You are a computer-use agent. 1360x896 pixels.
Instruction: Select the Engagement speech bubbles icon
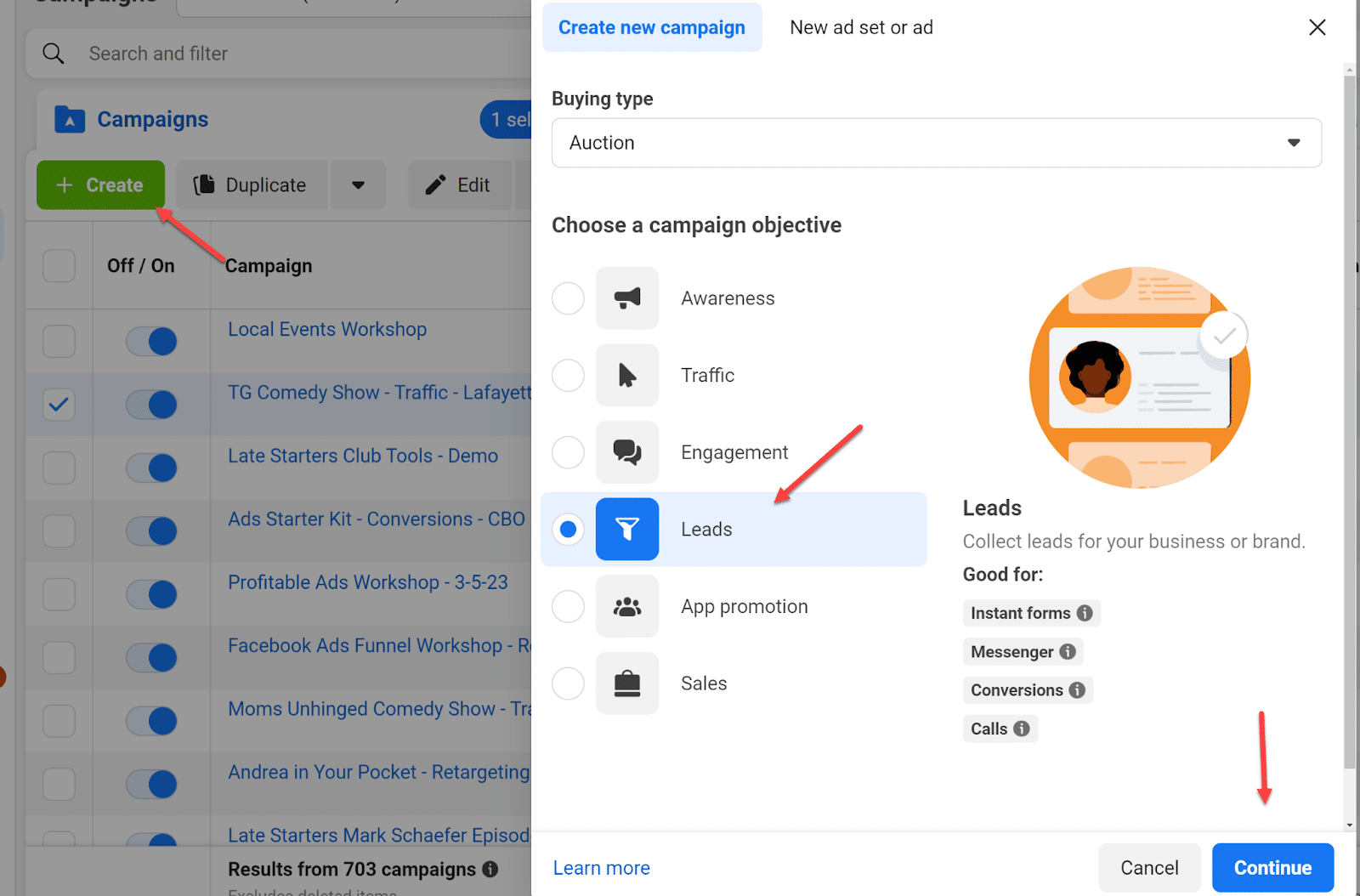coord(627,452)
